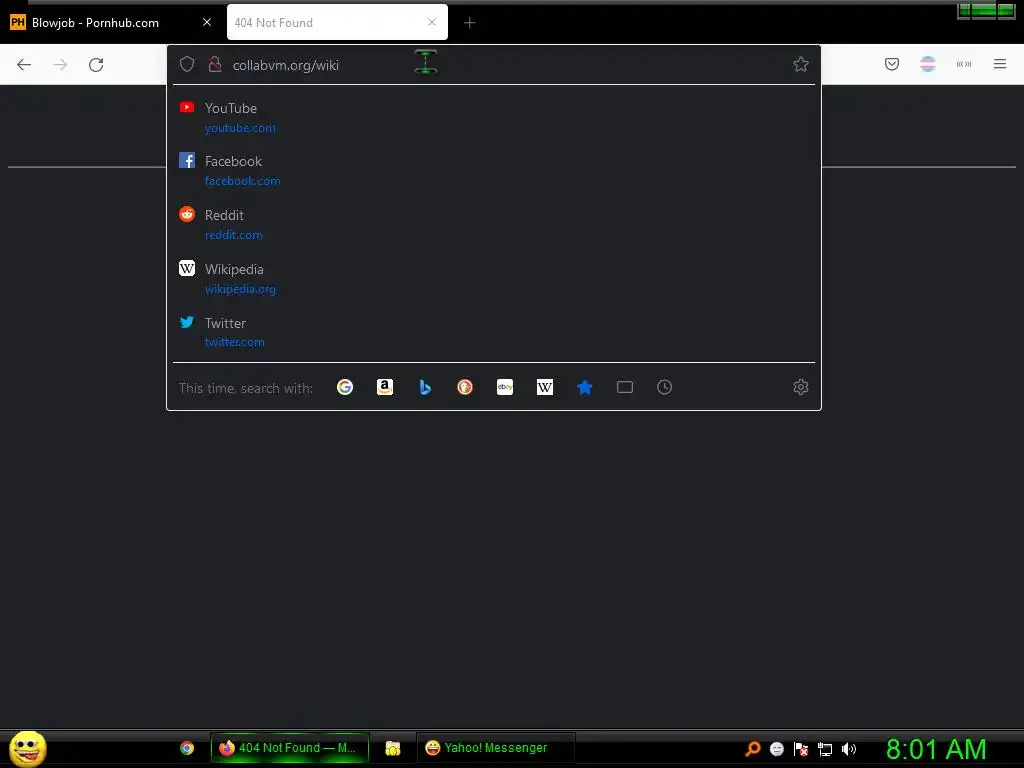Launch Chrome from the taskbar
The image size is (1024, 768).
pos(187,748)
